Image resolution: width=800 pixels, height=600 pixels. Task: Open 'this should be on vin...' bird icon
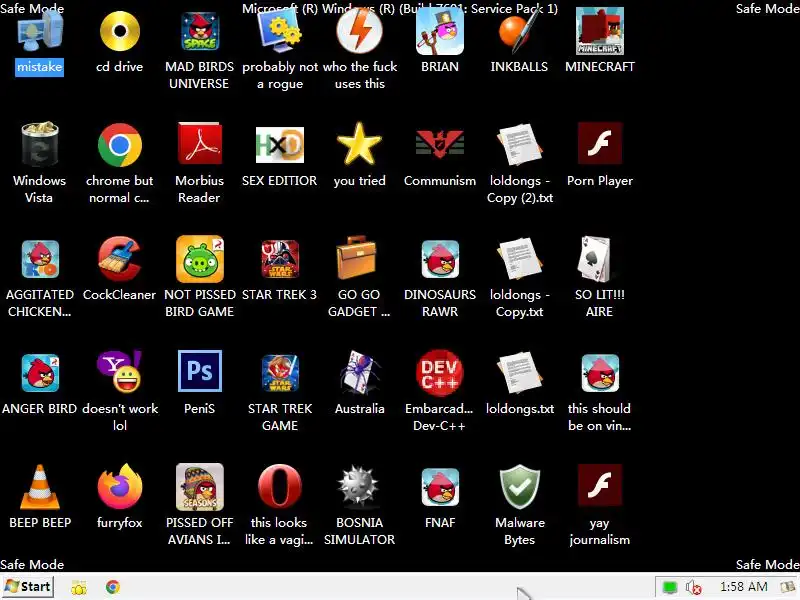(599, 373)
